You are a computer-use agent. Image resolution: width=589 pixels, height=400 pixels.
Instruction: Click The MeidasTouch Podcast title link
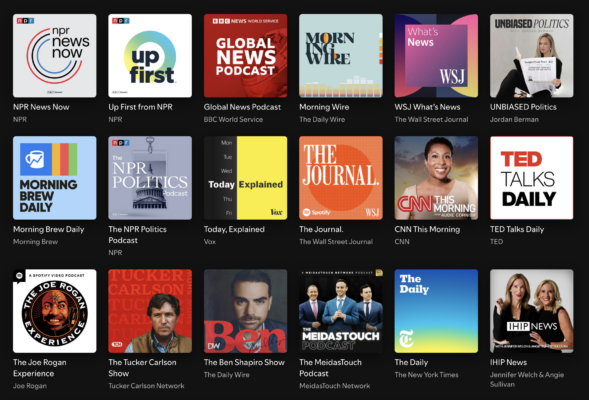[330, 368]
